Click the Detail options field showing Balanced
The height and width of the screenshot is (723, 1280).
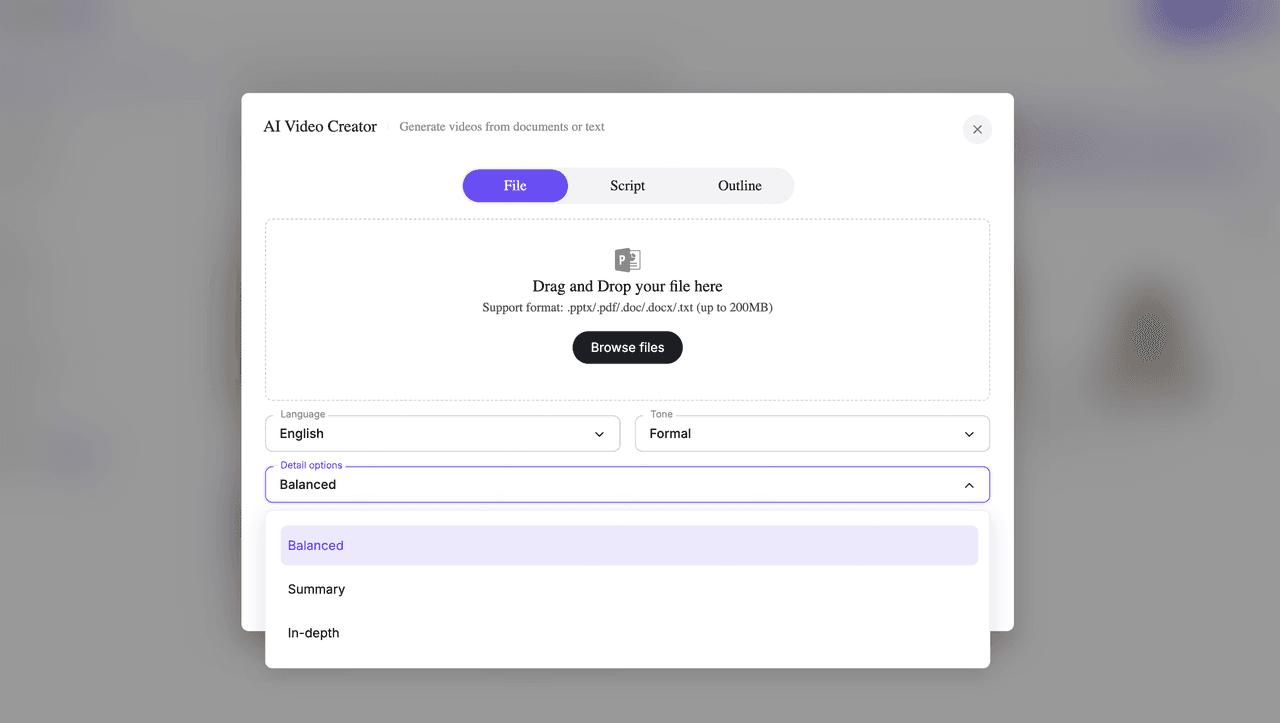point(600,485)
